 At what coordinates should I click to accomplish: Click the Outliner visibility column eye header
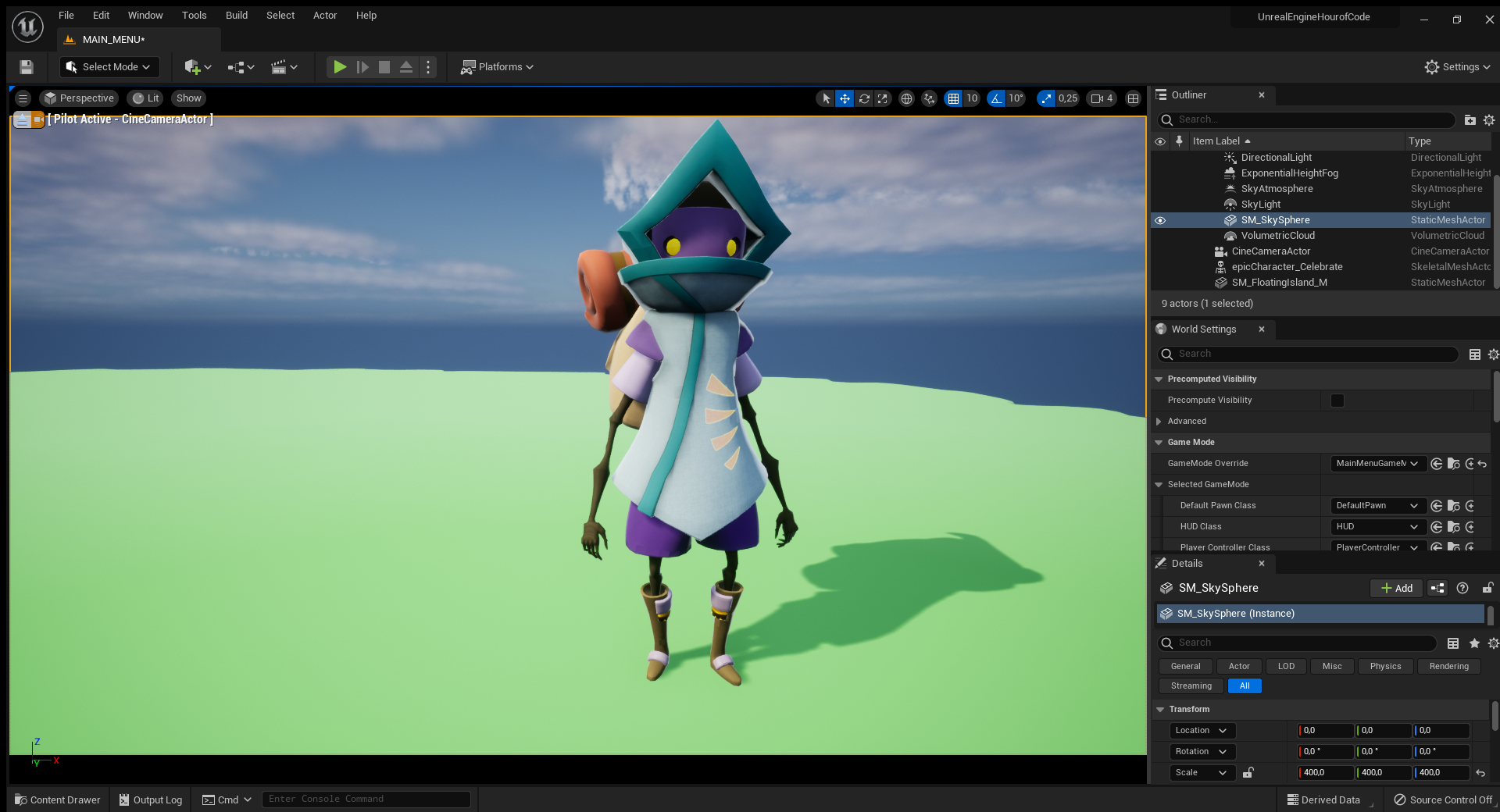1160,141
